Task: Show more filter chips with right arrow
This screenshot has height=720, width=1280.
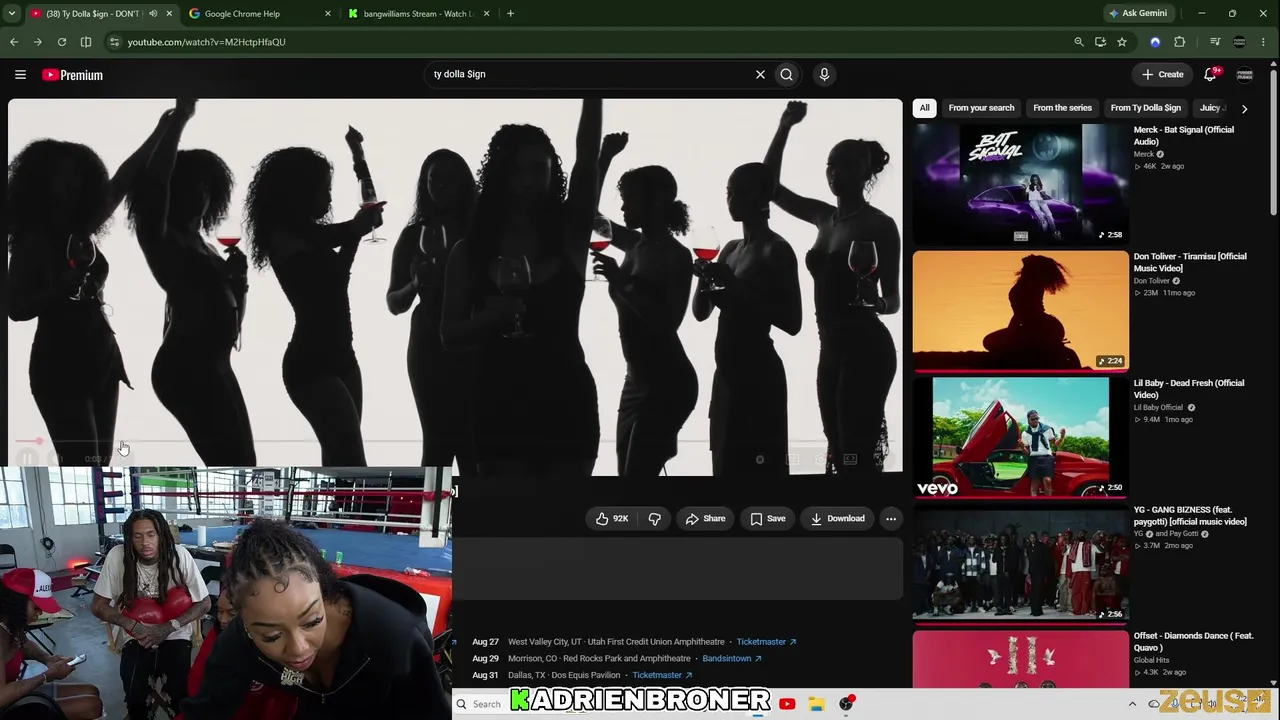Action: coord(1244,108)
